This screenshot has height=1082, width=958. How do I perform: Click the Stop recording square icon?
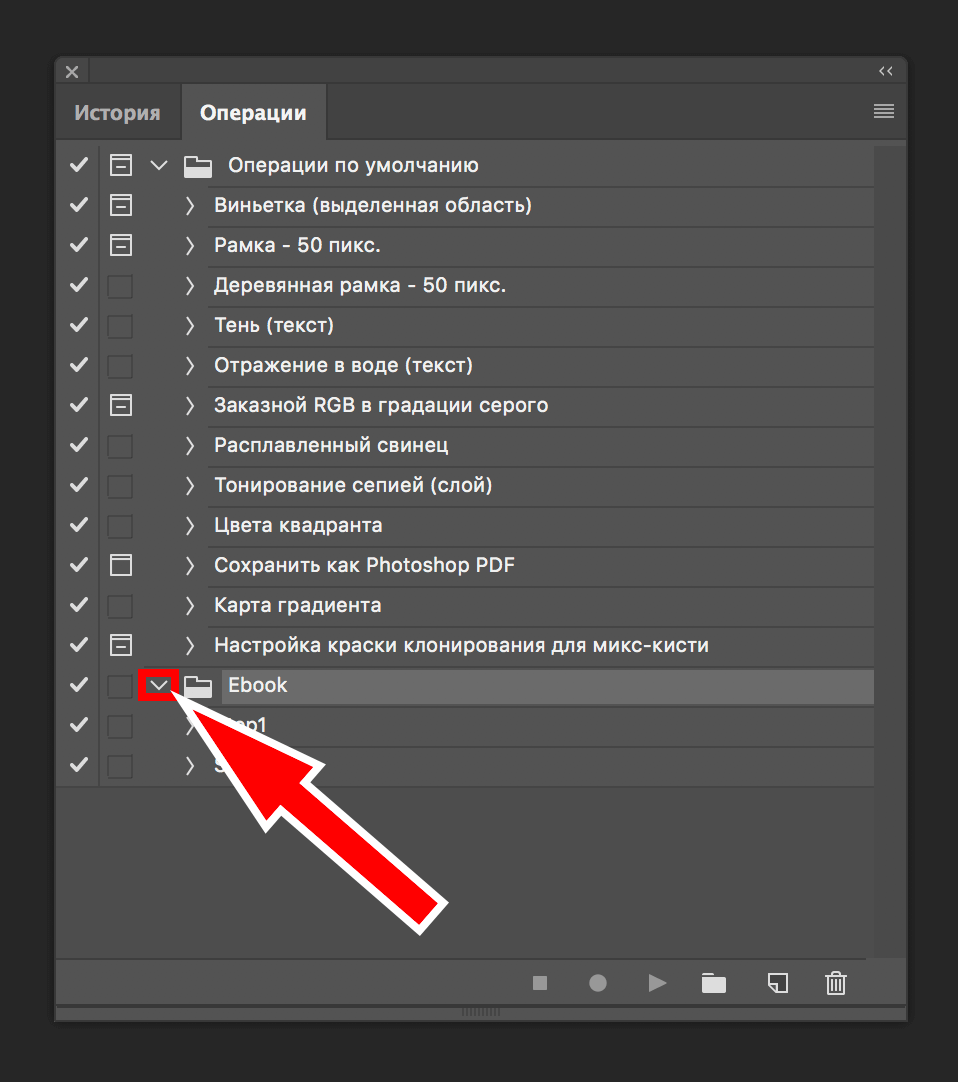click(540, 983)
